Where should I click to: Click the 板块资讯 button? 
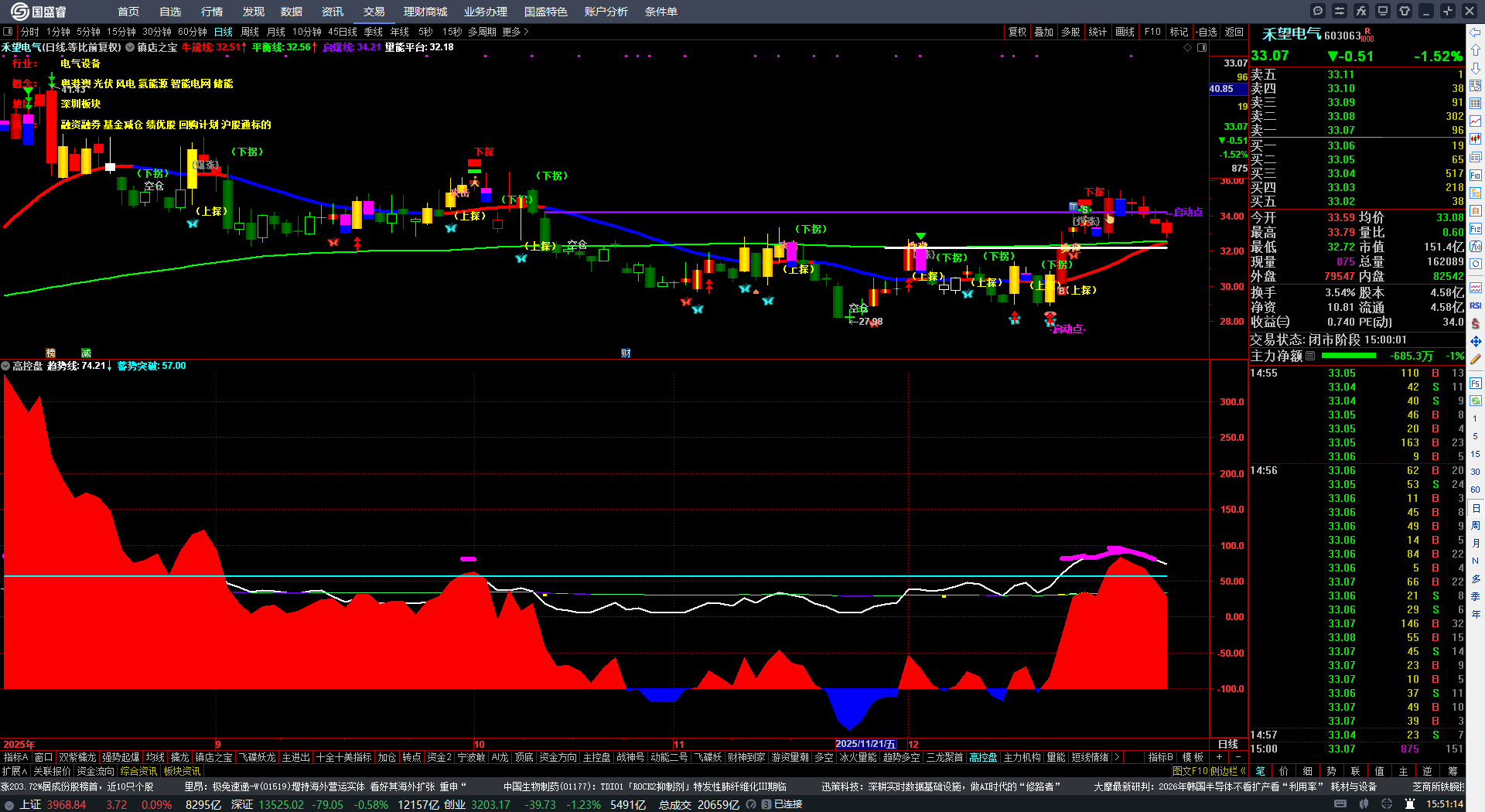pyautogui.click(x=182, y=771)
